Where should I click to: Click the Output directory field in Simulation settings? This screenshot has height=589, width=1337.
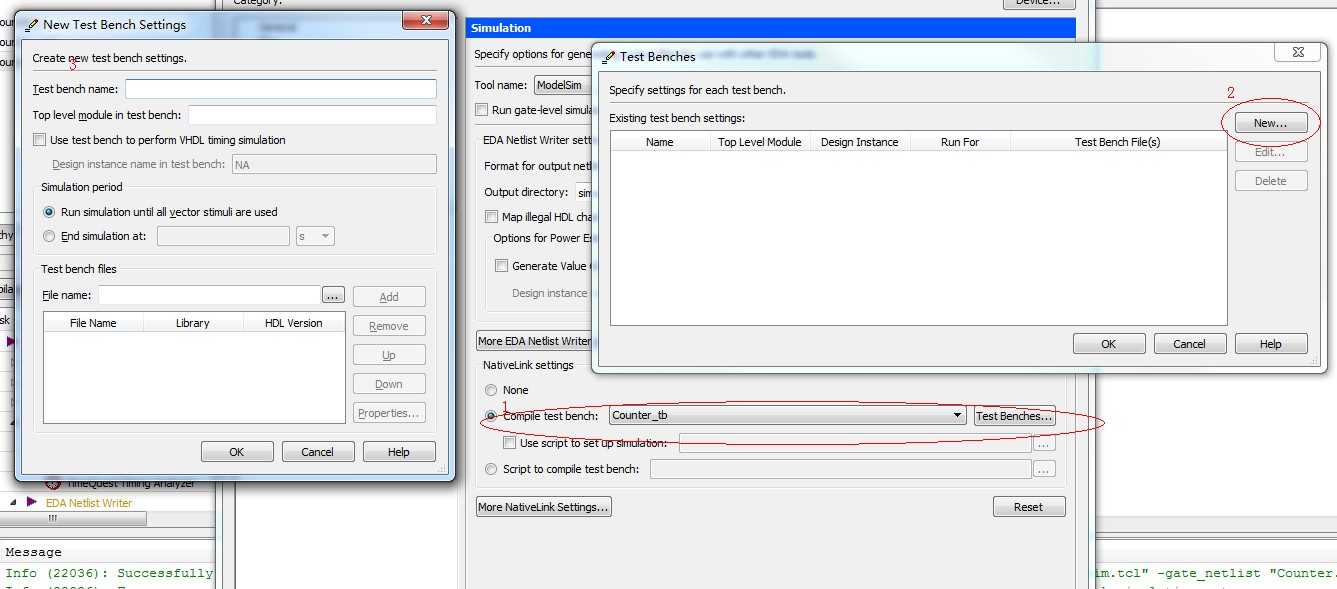[583, 192]
